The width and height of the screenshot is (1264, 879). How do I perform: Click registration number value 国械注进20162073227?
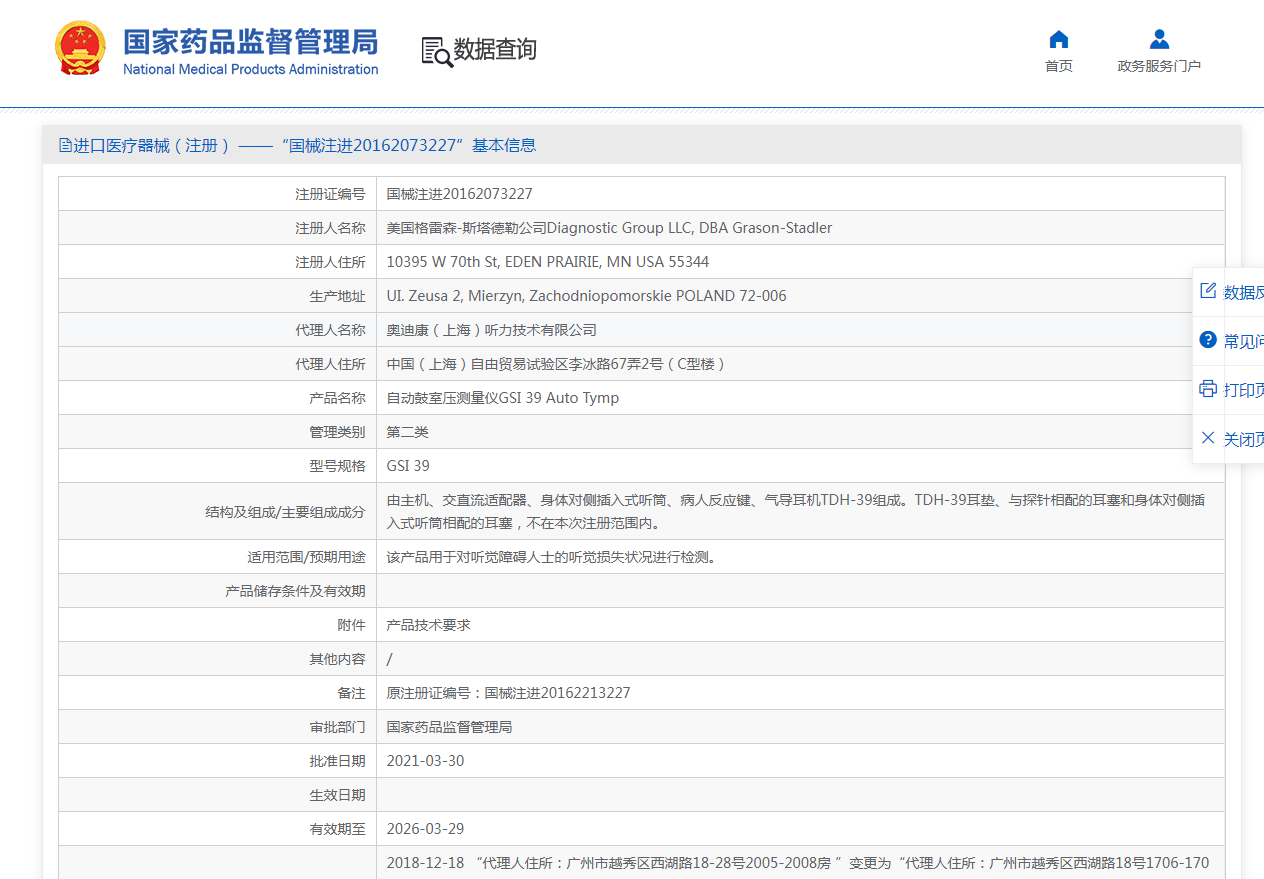(x=460, y=194)
